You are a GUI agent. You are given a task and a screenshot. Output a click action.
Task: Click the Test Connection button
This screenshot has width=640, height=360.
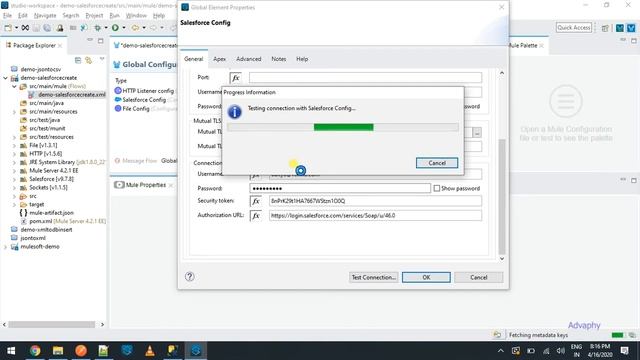[x=373, y=277]
